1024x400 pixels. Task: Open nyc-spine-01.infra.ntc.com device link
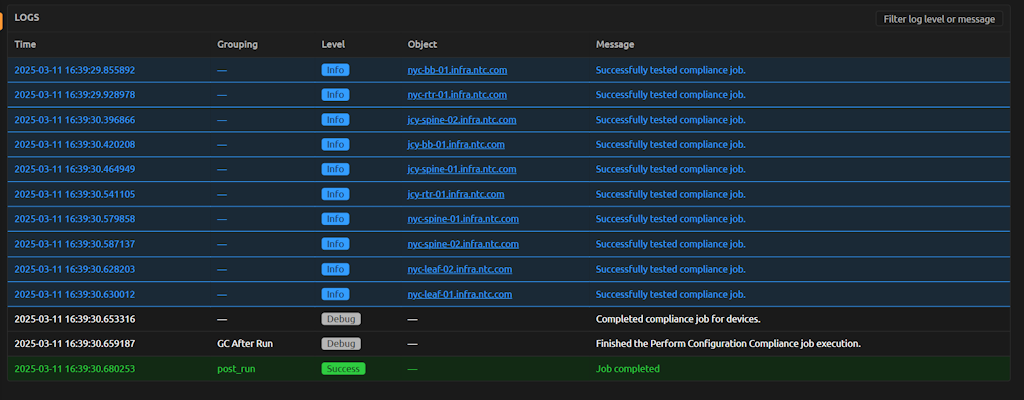pos(463,219)
